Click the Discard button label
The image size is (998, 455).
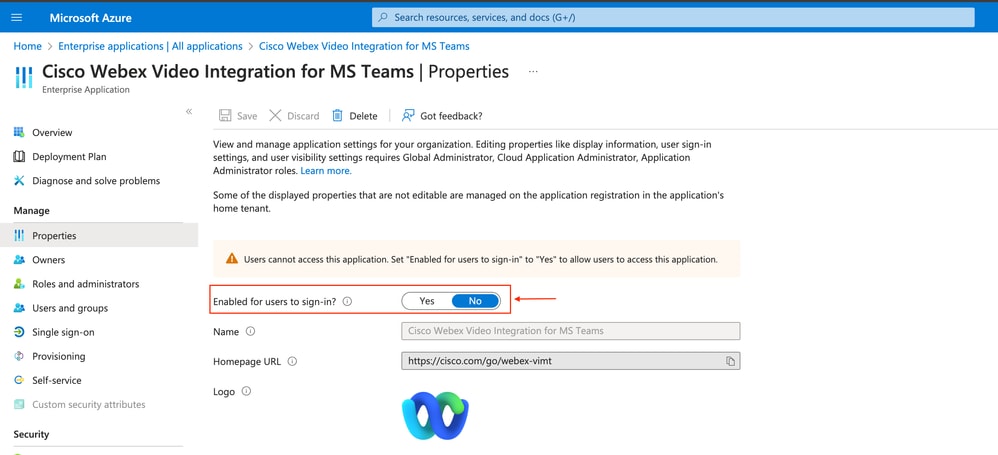tap(303, 116)
